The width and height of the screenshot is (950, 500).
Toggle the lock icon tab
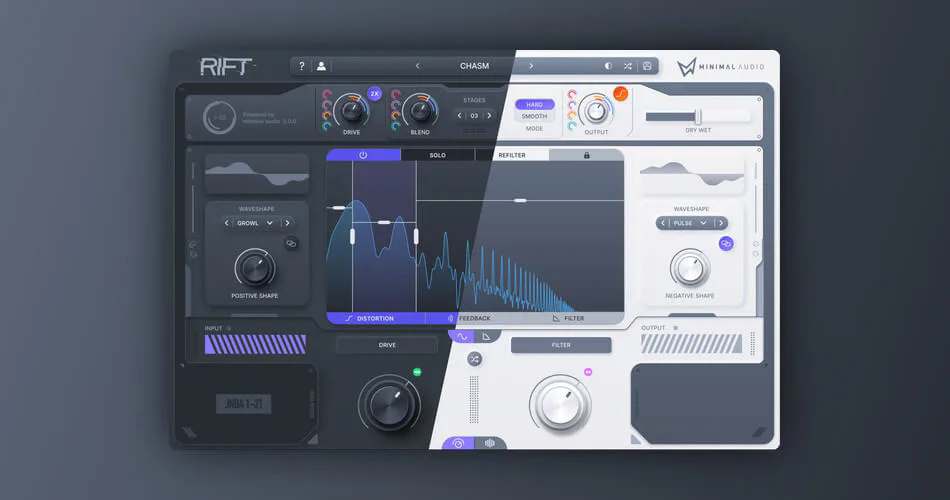586,155
